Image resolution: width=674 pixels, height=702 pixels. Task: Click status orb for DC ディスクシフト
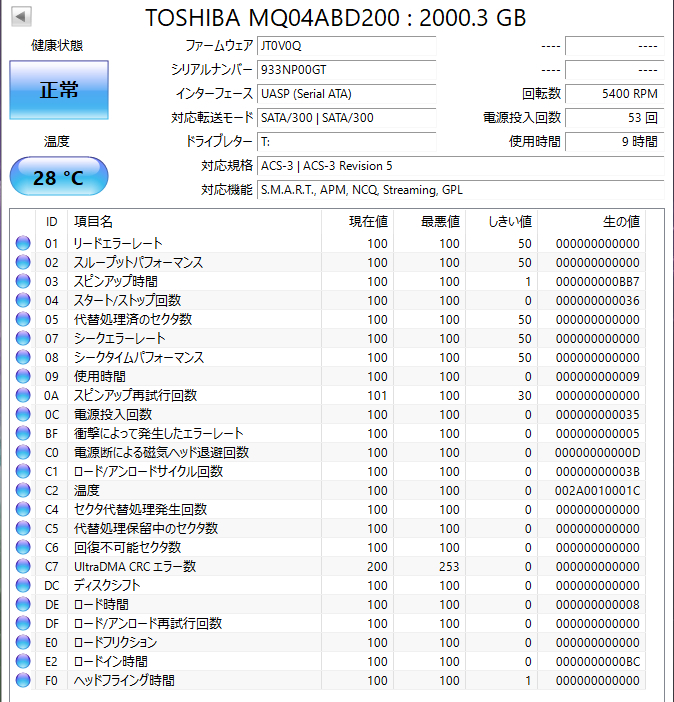coord(23,586)
